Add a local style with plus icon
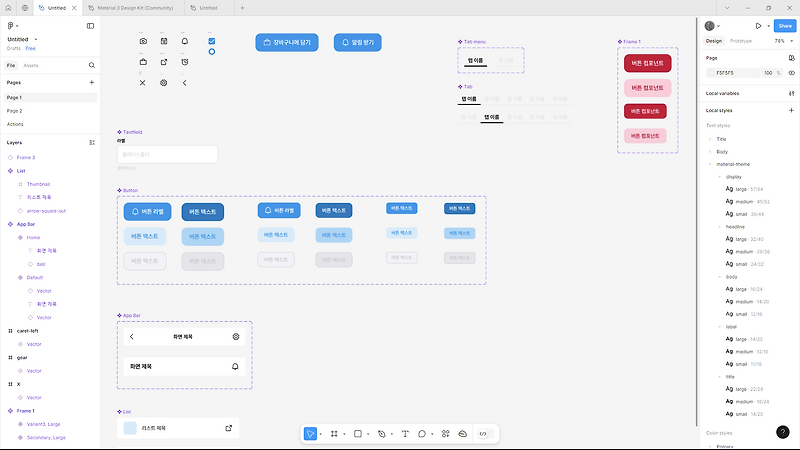This screenshot has width=800, height=450. [791, 110]
